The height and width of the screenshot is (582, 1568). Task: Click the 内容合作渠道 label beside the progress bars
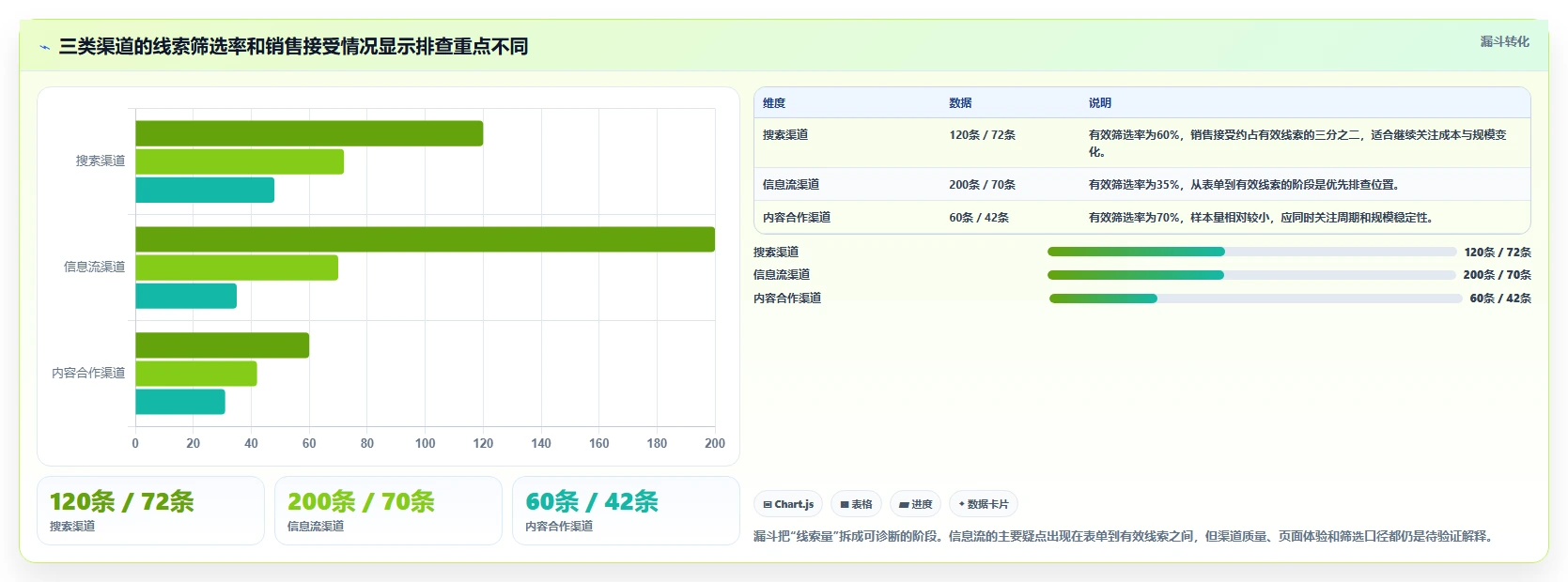tap(787, 299)
